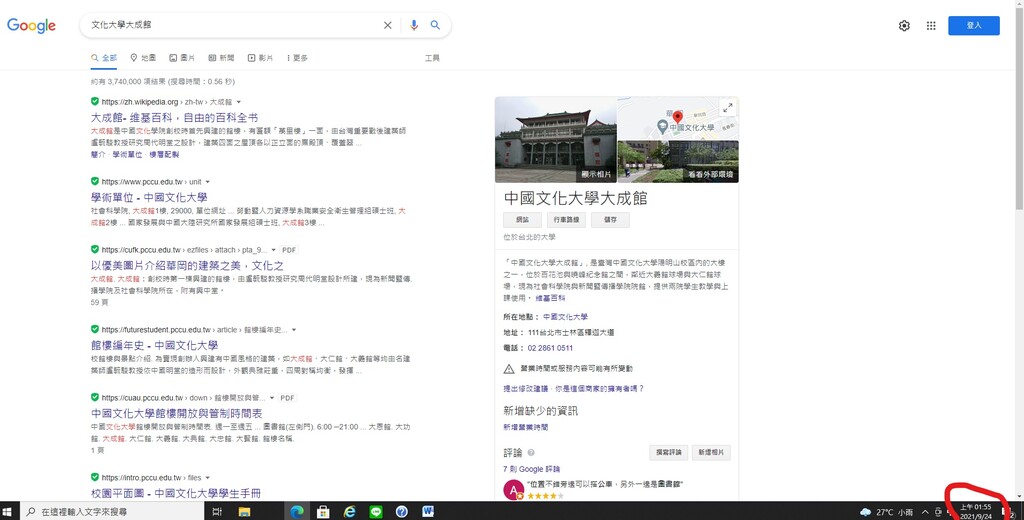Screen dimensions: 1024x520
Task: Submit the search with the magnifier icon
Action: click(x=435, y=25)
